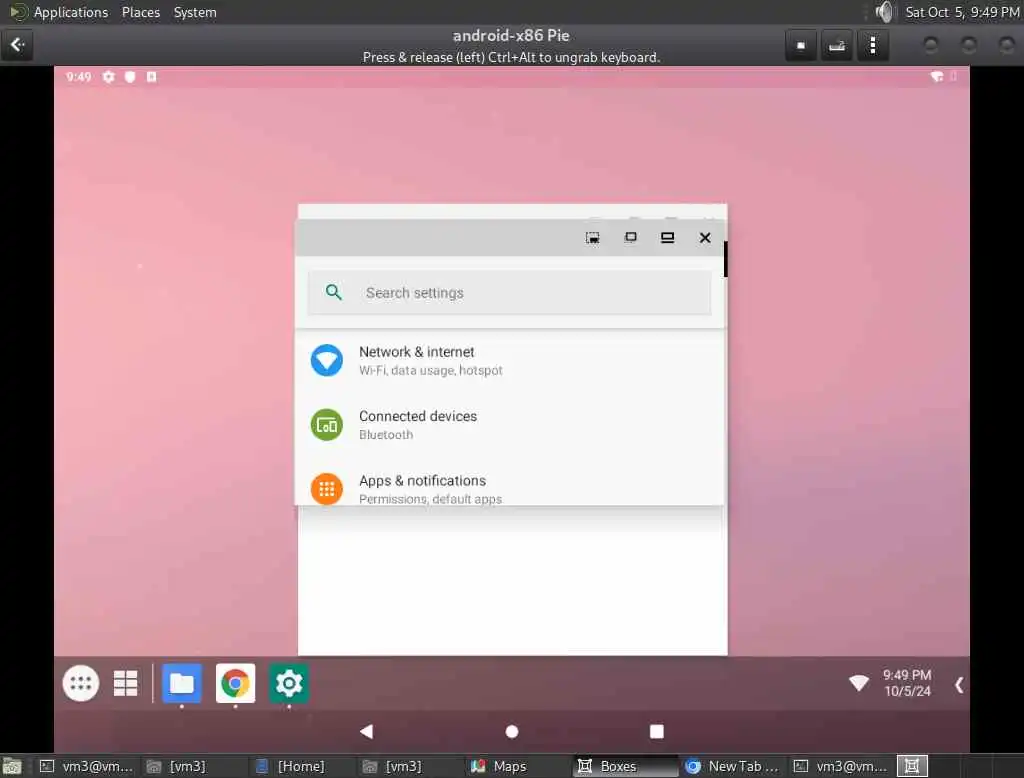Screen dimensions: 1024x778
Task: Click the volume speaker icon in top panel
Action: pyautogui.click(x=884, y=12)
